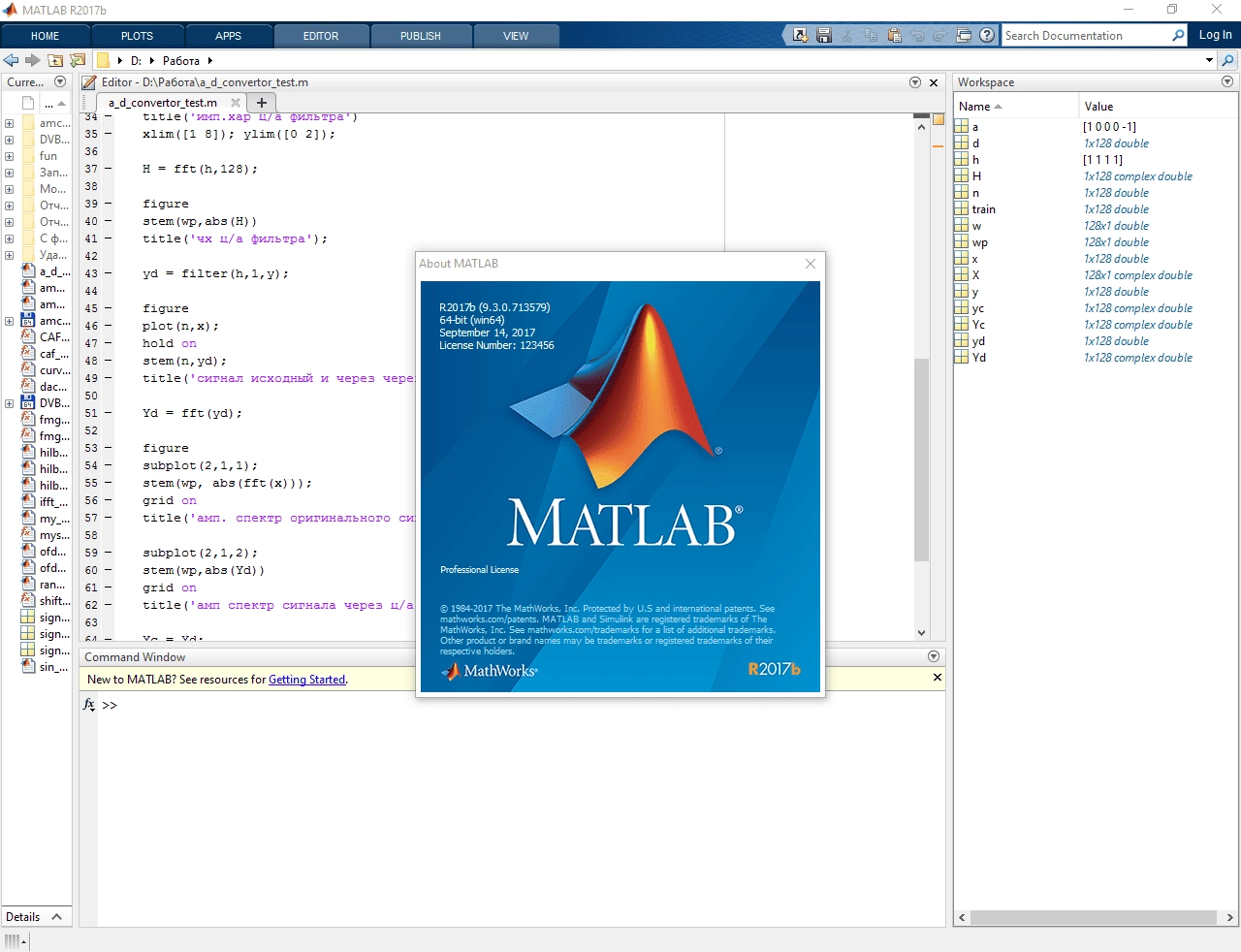Undo the last action with the undo arrow

(917, 35)
